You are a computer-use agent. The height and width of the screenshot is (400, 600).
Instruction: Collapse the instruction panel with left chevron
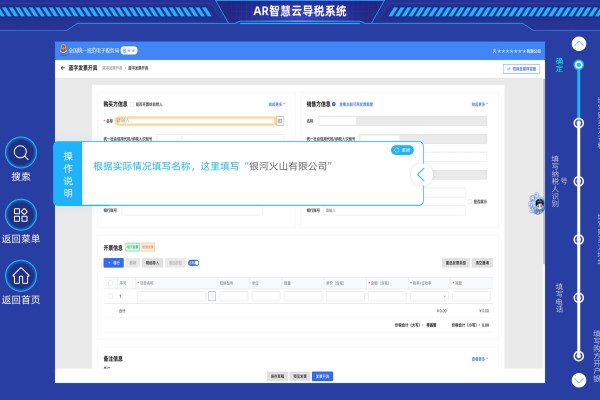point(421,174)
